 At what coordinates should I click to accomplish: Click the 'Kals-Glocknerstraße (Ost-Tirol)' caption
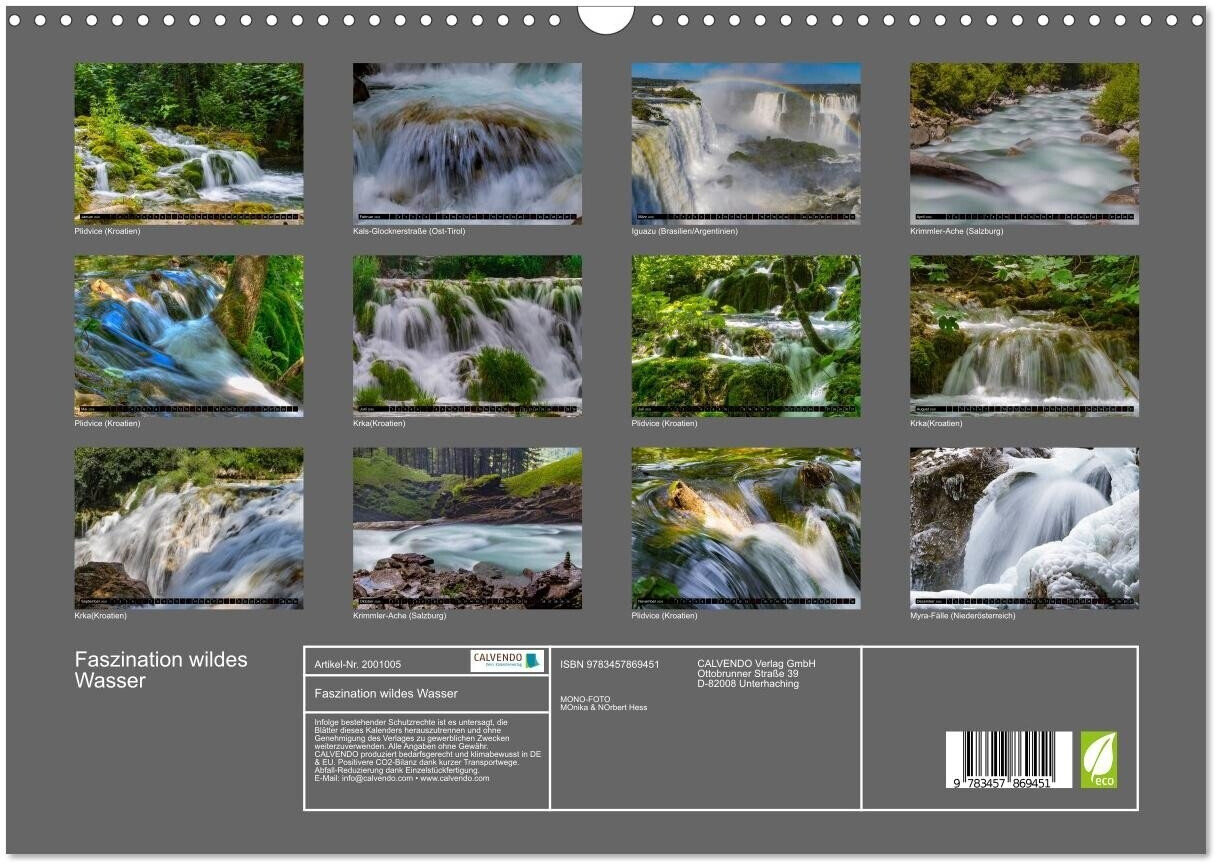(x=409, y=231)
